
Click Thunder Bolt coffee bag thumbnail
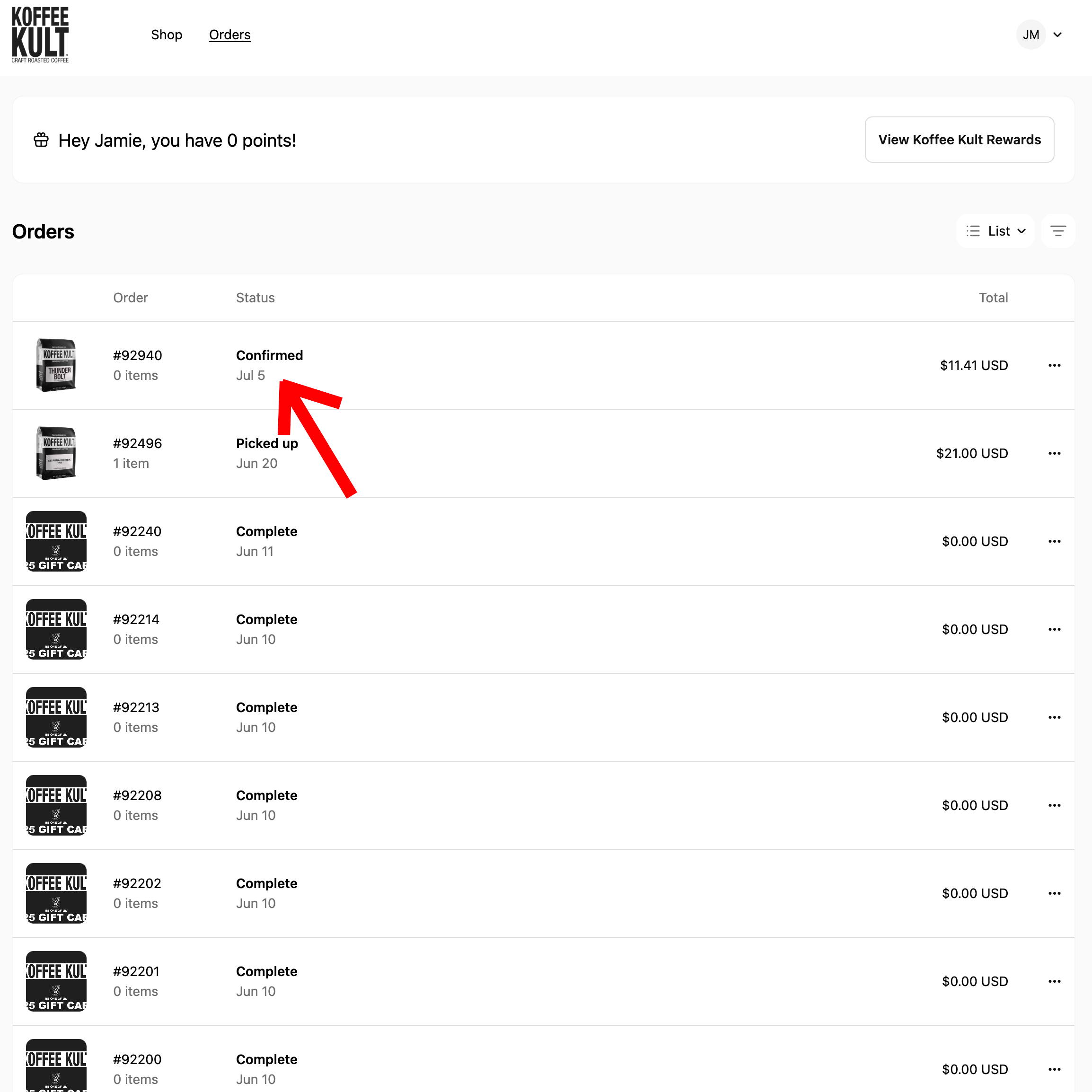(56, 365)
